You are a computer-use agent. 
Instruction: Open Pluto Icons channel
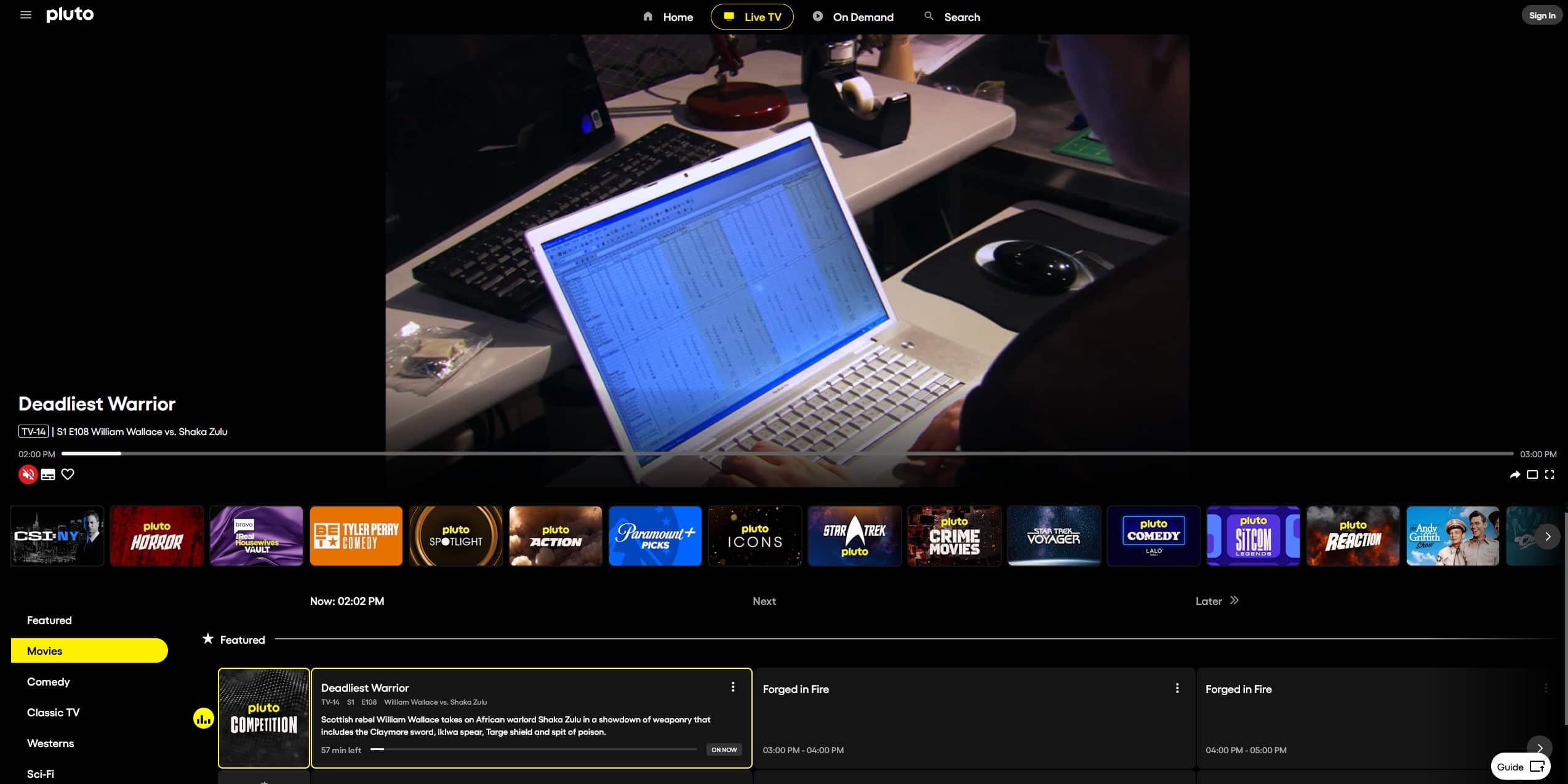pos(755,536)
